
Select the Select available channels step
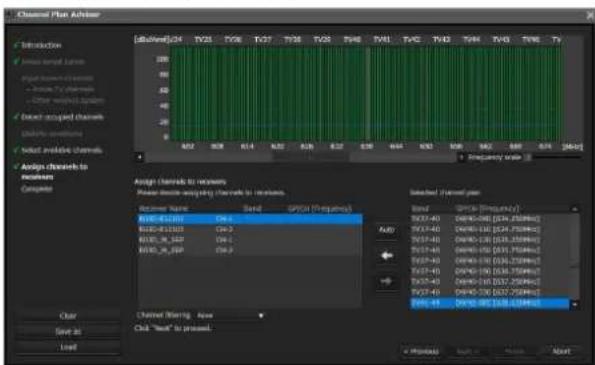pos(62,150)
